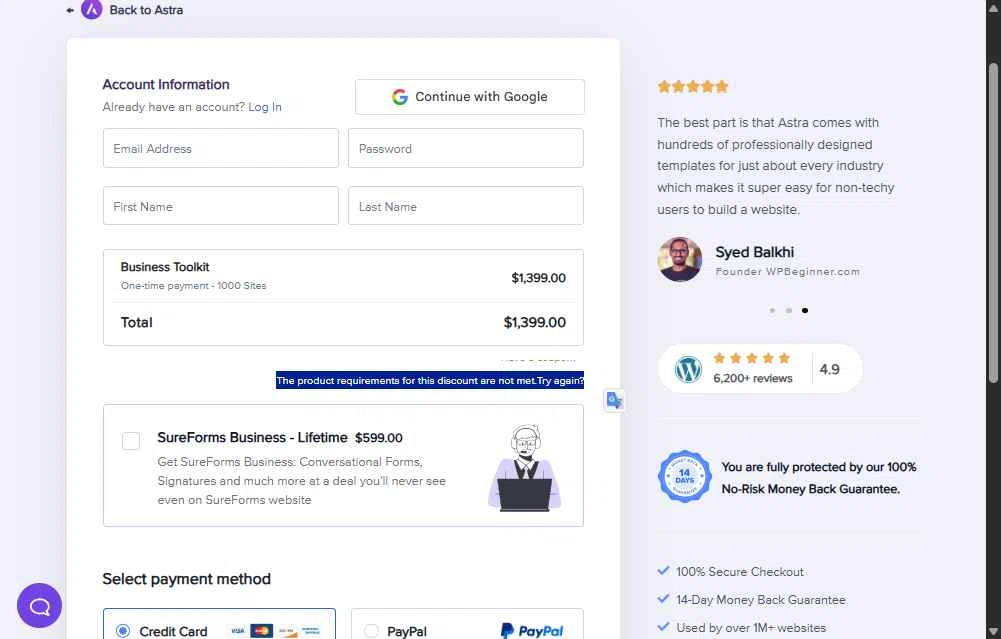Click the Total $1,399.00 amount
Image resolution: width=1001 pixels, height=639 pixels.
534,322
